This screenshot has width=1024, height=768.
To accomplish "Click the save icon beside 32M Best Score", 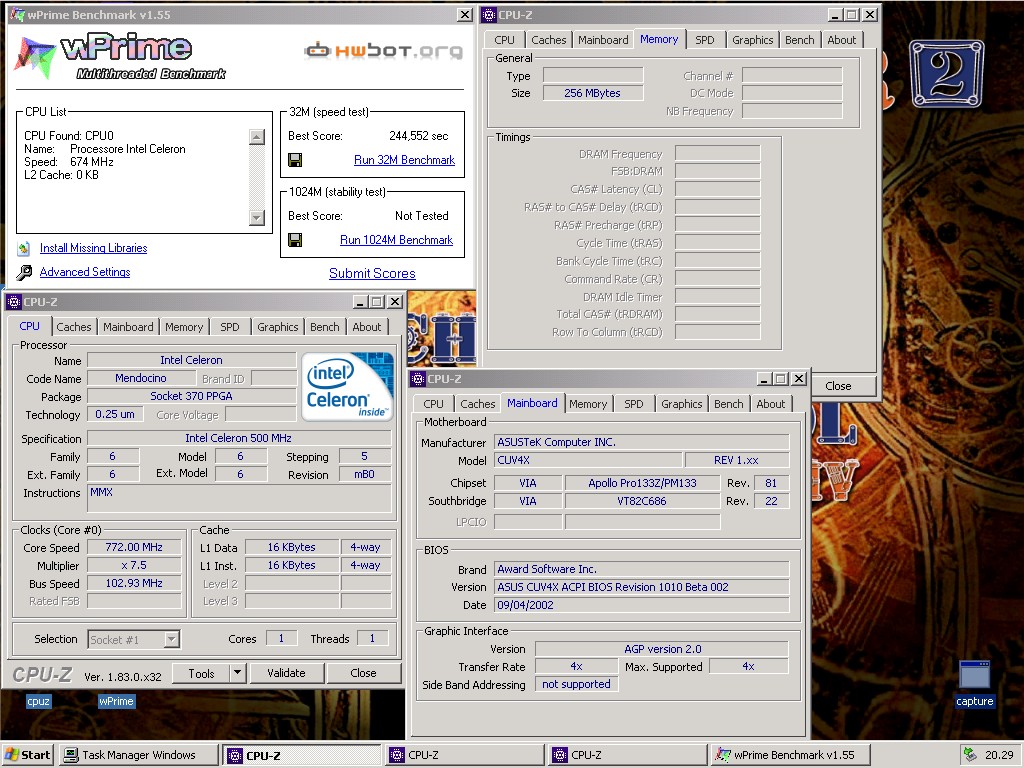I will tap(295, 160).
